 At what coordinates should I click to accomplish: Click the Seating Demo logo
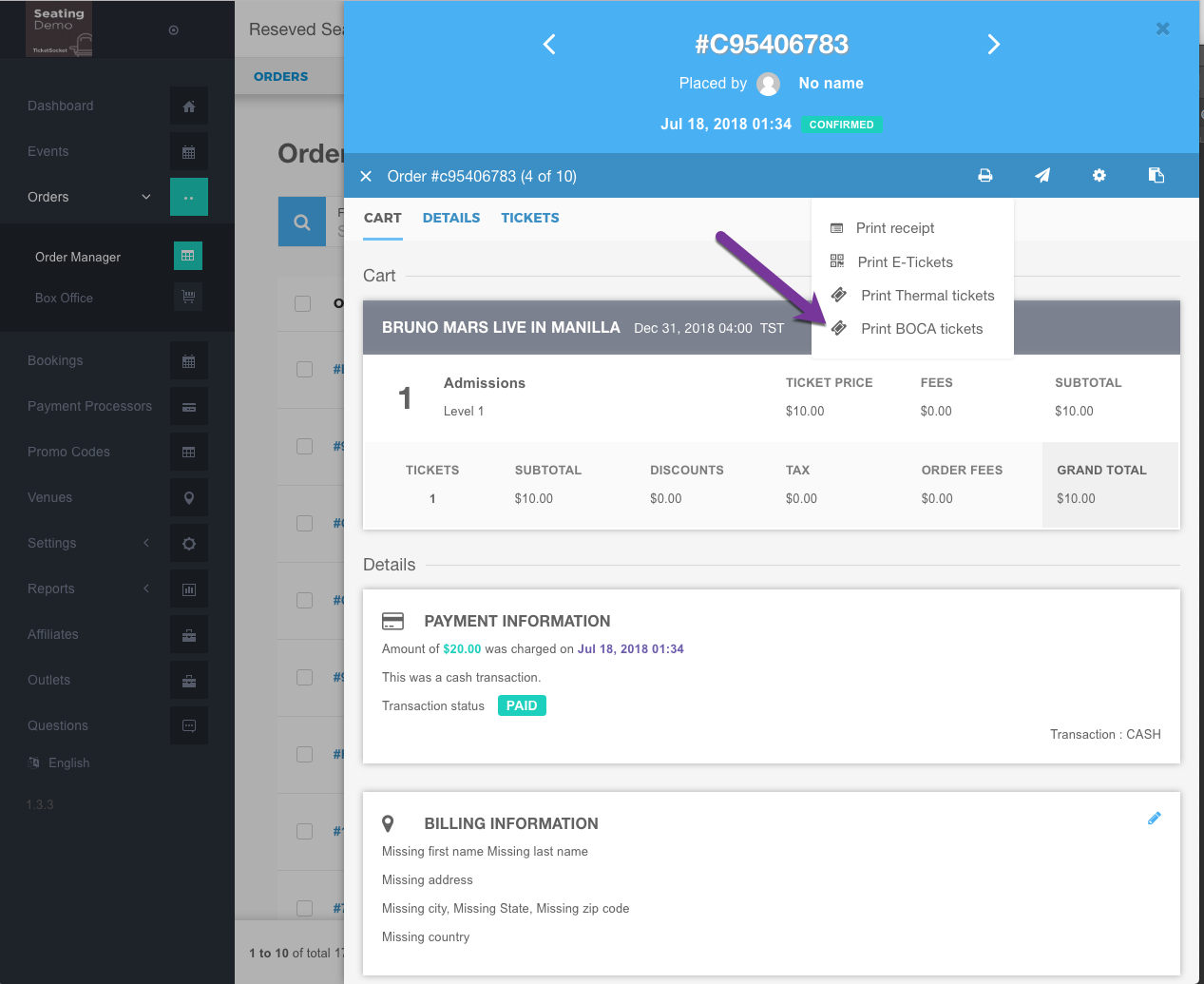pos(59,29)
